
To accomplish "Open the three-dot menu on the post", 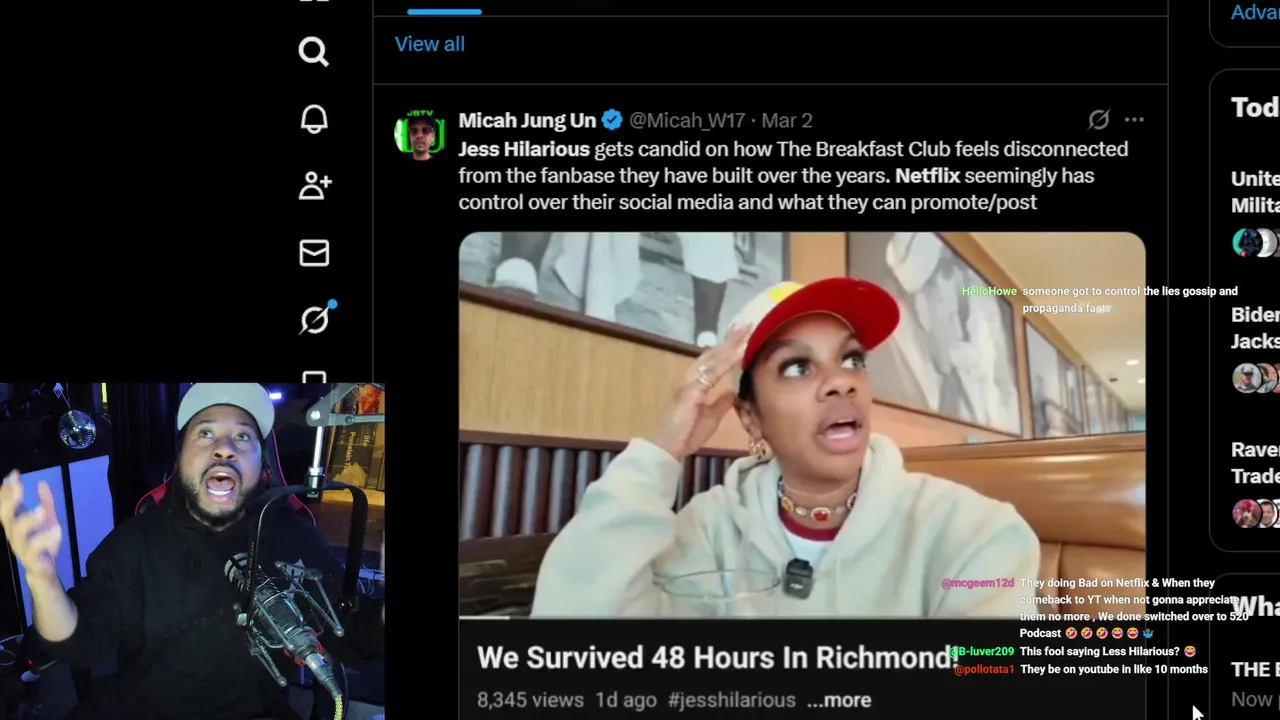I will tap(1134, 120).
